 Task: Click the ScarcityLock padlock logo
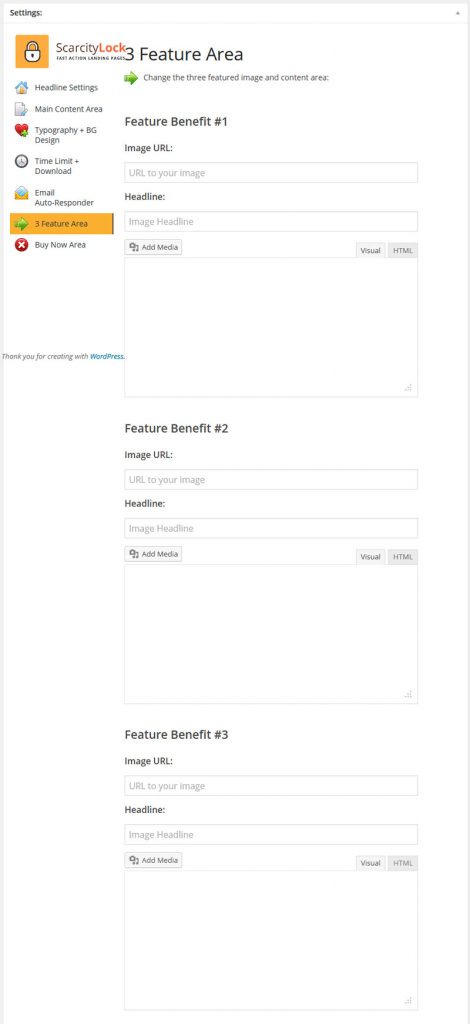pos(32,52)
